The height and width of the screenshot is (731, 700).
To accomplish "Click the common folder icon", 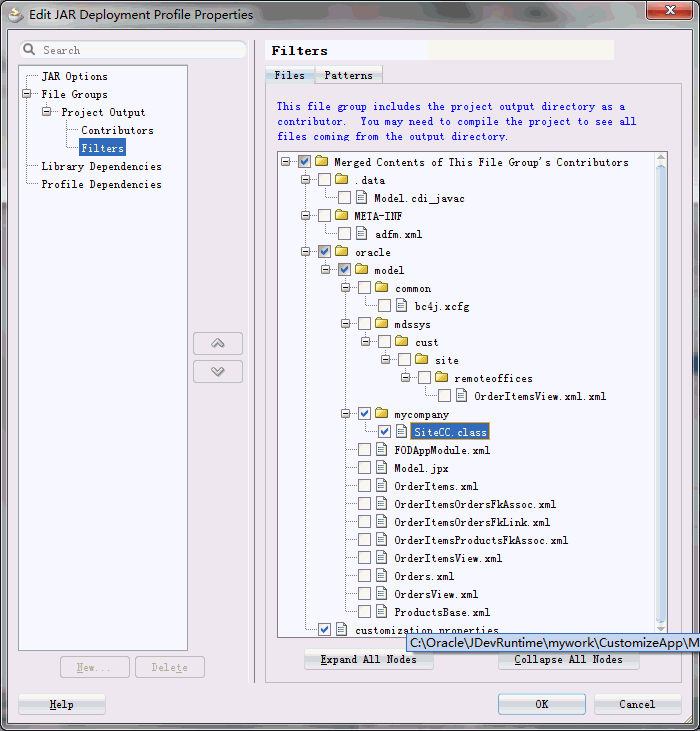I will pos(382,288).
